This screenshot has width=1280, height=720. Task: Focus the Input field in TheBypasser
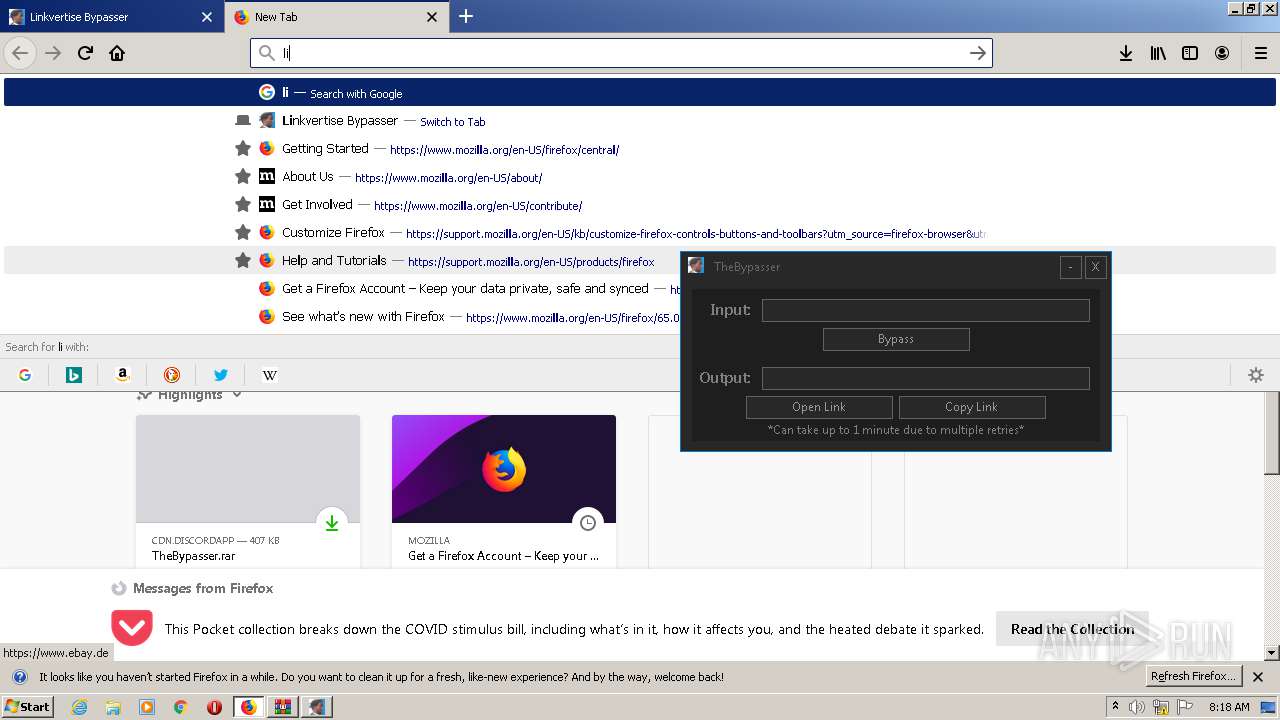[x=926, y=310]
